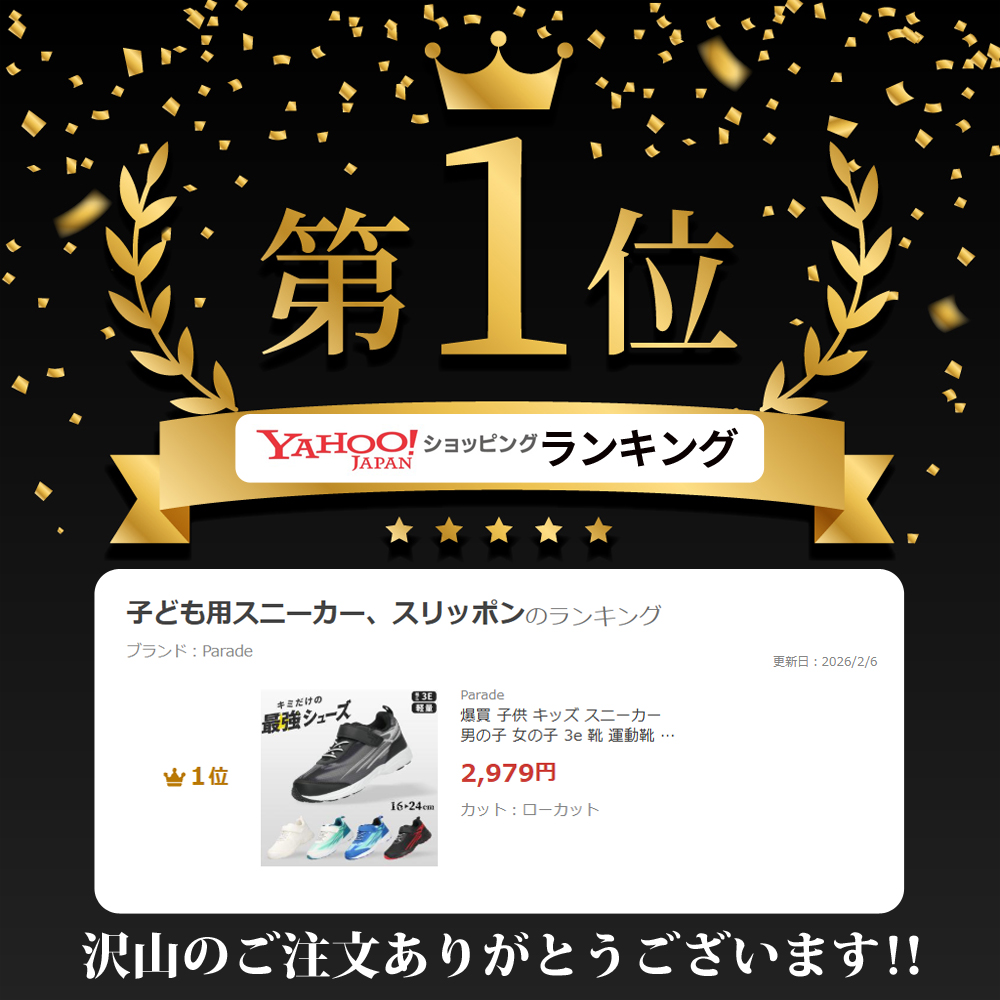
Task: Click the Yahoo! Japan logo
Action: click(x=337, y=449)
